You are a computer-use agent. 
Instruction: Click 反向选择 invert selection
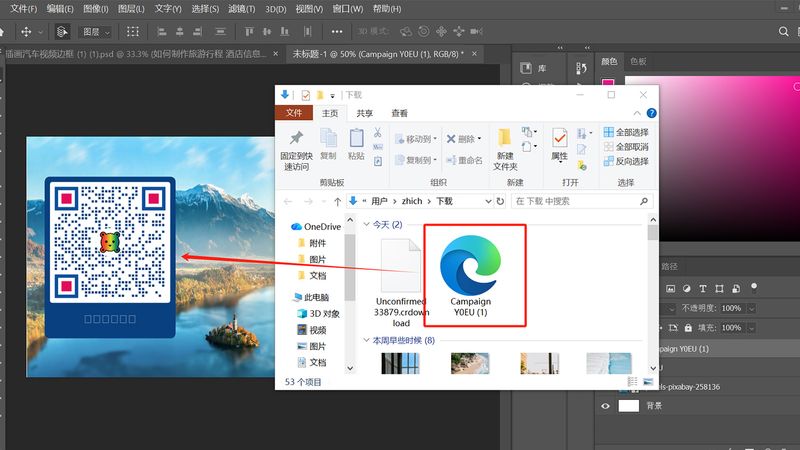pyautogui.click(x=626, y=161)
